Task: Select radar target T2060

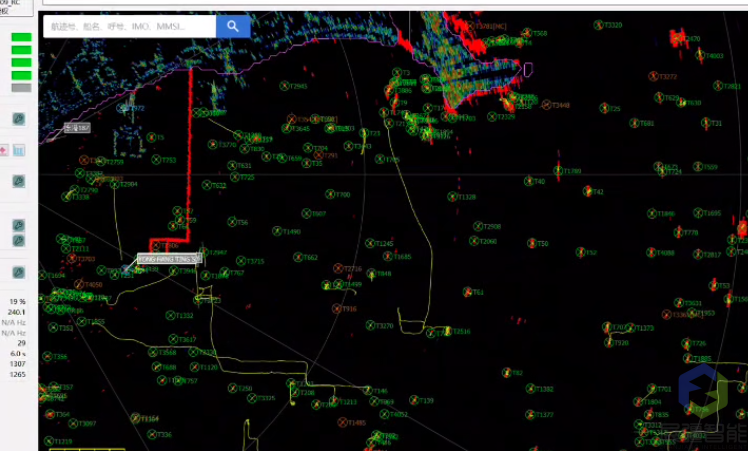Action: pos(474,241)
